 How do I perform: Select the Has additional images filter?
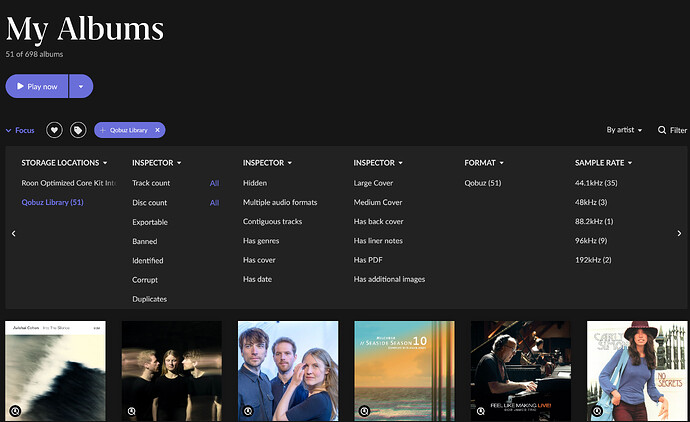[389, 279]
